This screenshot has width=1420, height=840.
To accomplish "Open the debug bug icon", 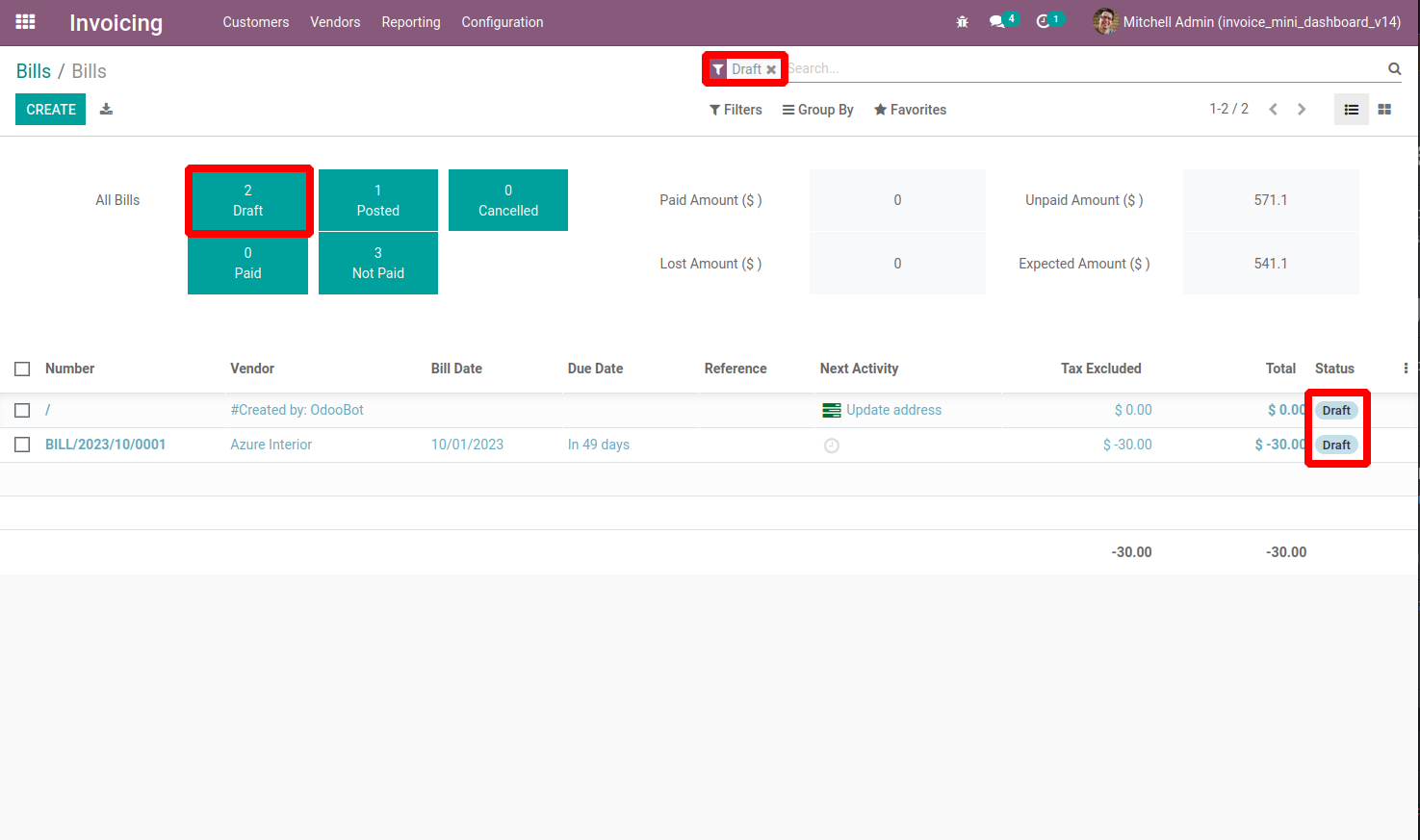I will 962,22.
